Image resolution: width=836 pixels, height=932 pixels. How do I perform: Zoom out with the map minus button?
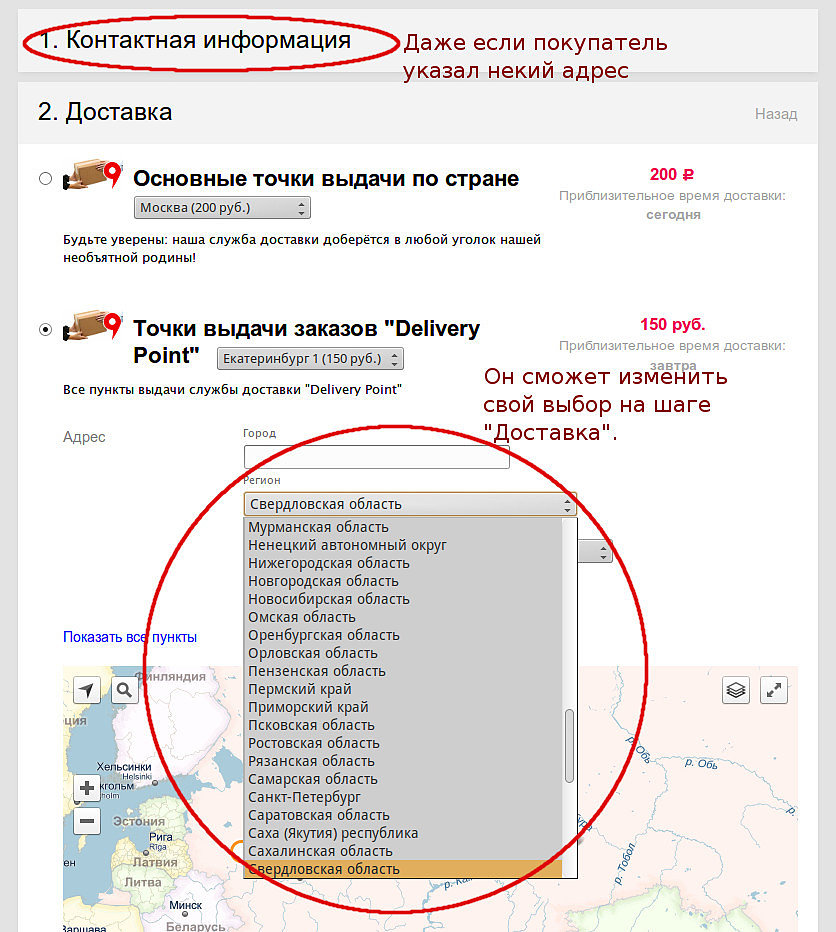click(87, 821)
